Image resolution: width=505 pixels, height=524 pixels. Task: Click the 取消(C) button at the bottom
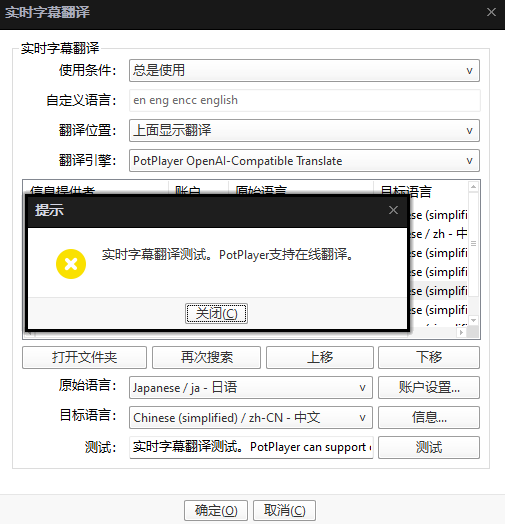tap(284, 510)
